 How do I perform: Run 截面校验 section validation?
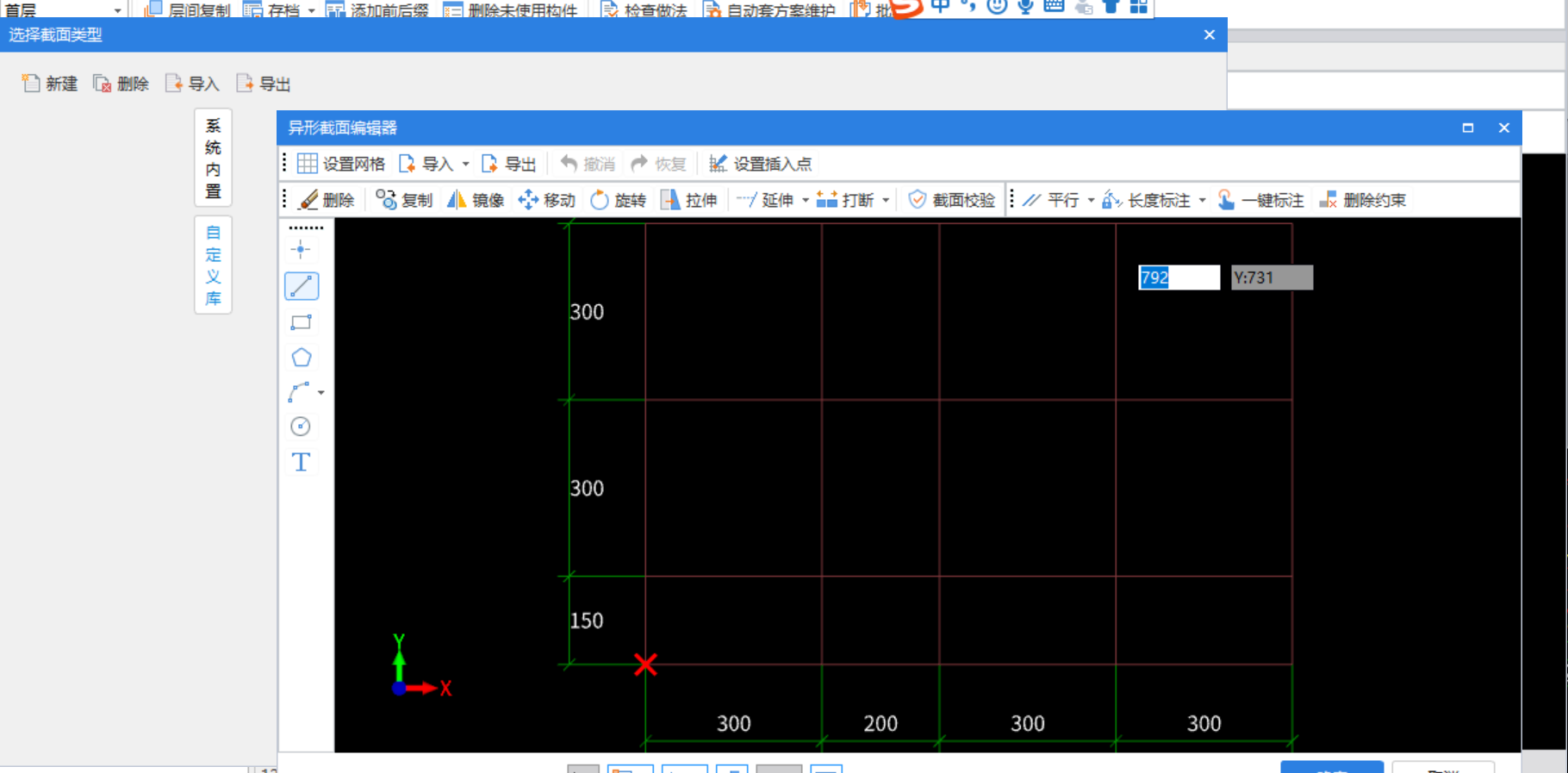952,200
